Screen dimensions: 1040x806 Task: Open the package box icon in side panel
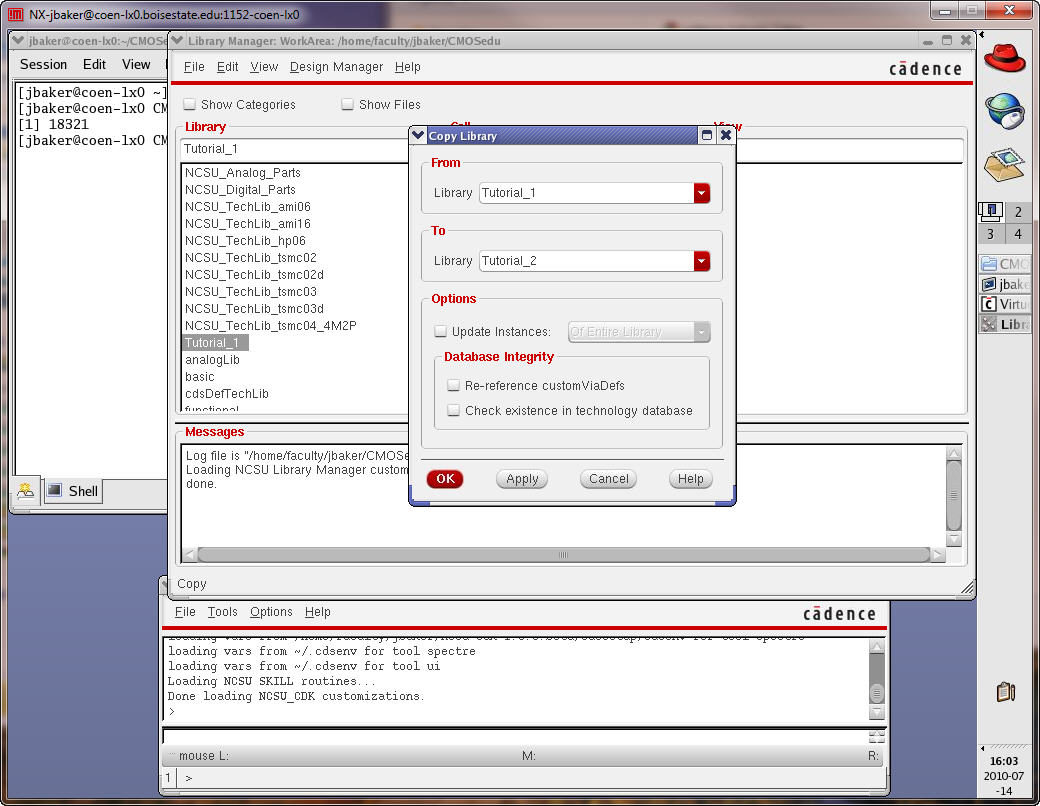tap(1004, 163)
